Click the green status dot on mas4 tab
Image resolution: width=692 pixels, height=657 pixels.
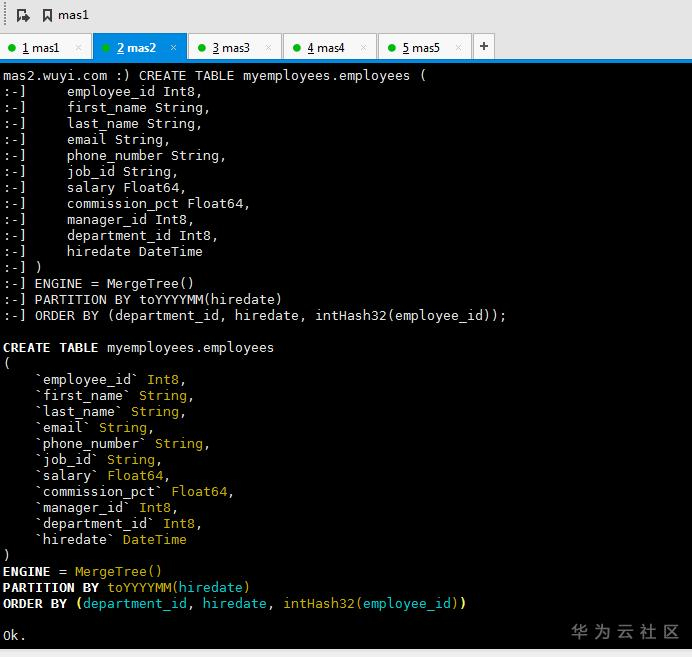(297, 48)
